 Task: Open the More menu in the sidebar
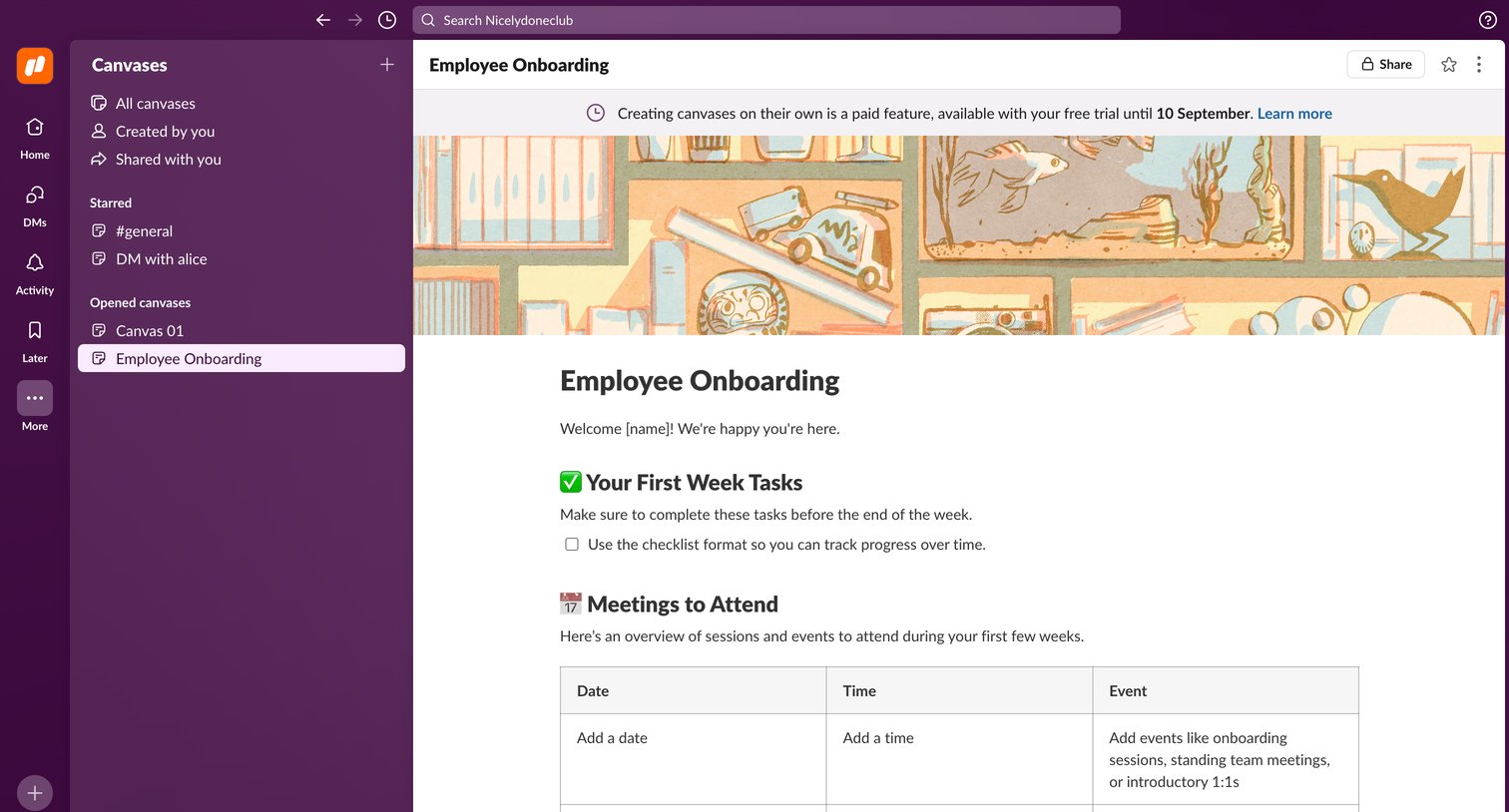[35, 408]
